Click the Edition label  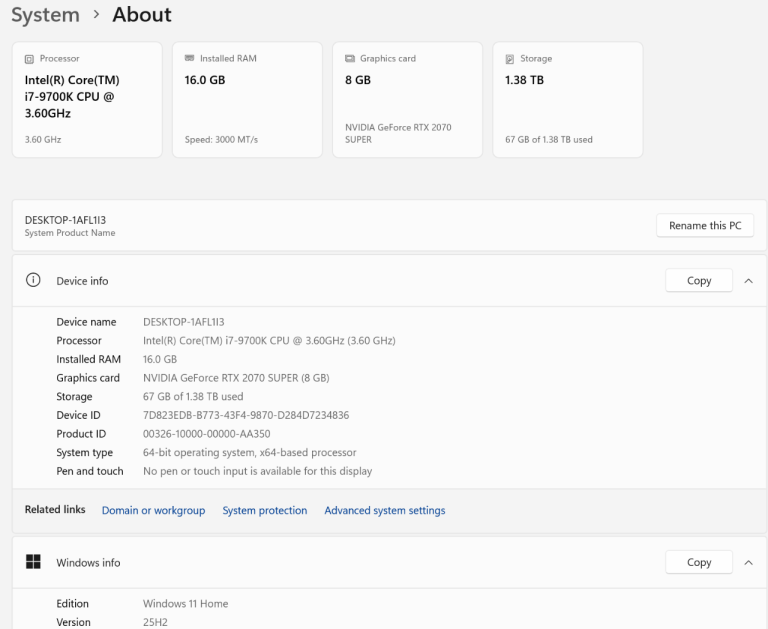tap(72, 604)
